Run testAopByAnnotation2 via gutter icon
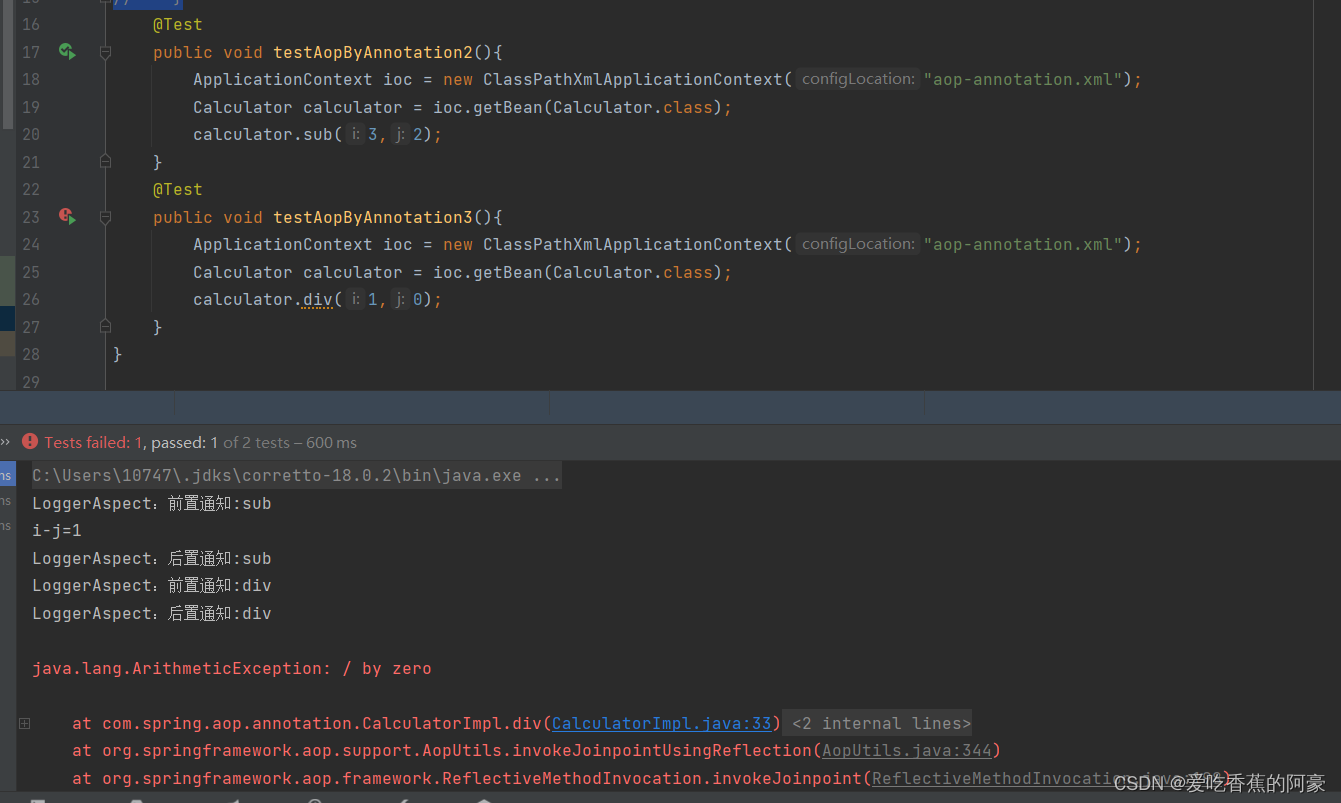The height and width of the screenshot is (803, 1341). [67, 51]
